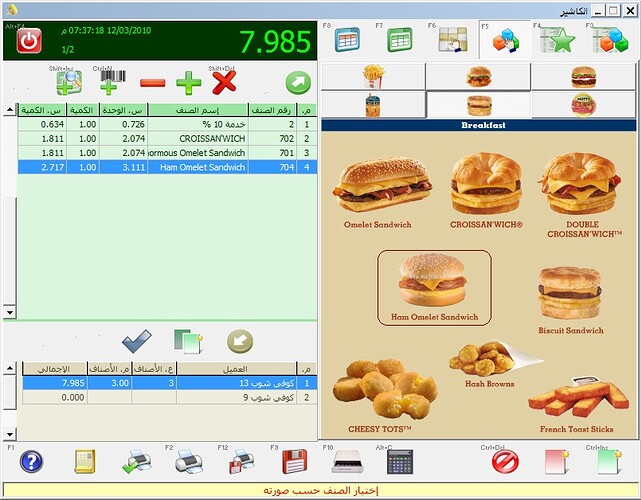Select the round red logo category button
The height and width of the screenshot is (500, 641).
pyautogui.click(x=583, y=105)
